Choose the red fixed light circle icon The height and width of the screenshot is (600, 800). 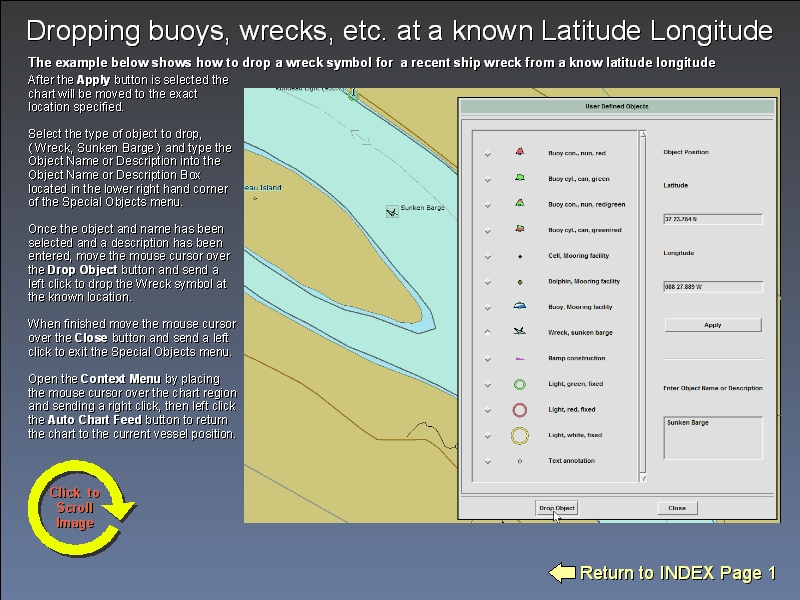pyautogui.click(x=520, y=409)
